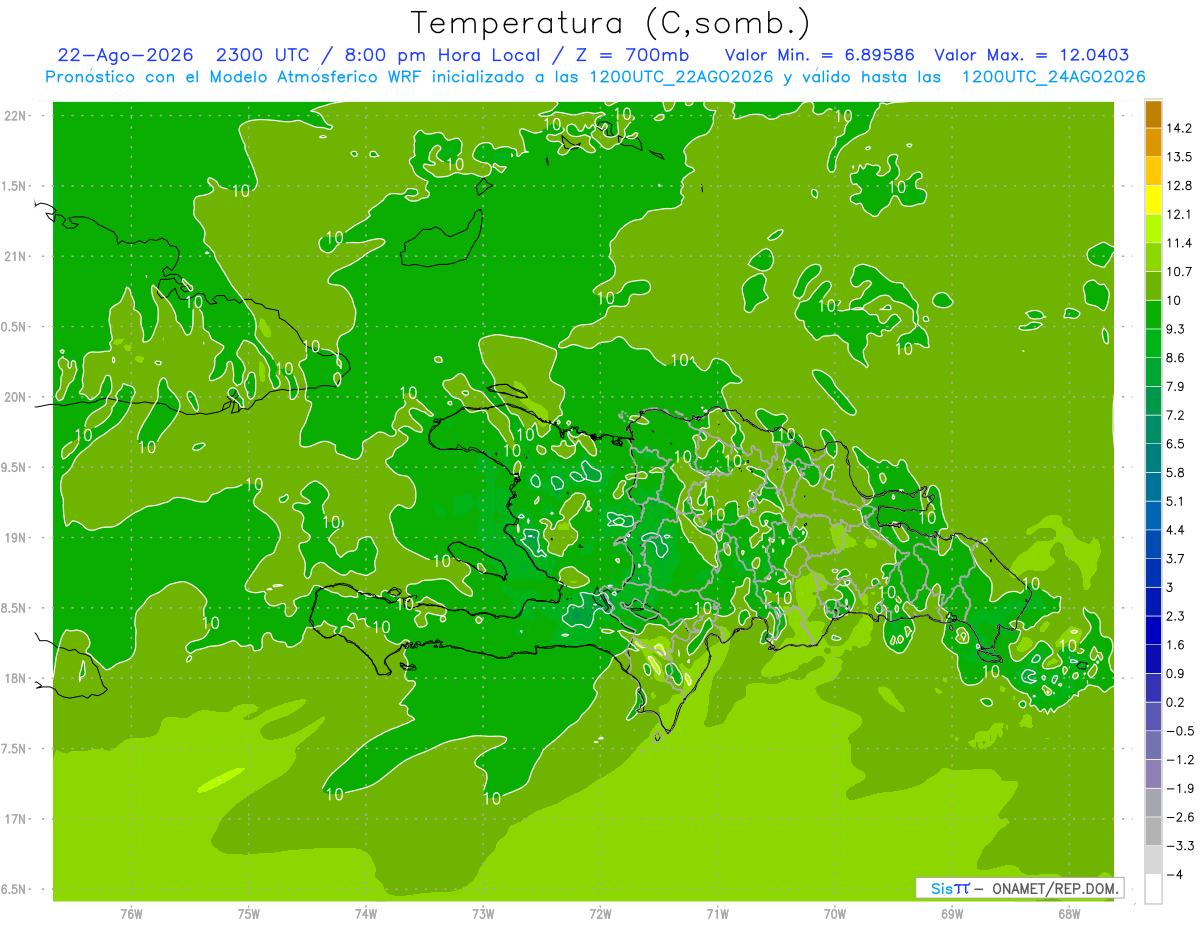Click the '-0.5' colorbar value
1200x927 pixels.
[1179, 731]
